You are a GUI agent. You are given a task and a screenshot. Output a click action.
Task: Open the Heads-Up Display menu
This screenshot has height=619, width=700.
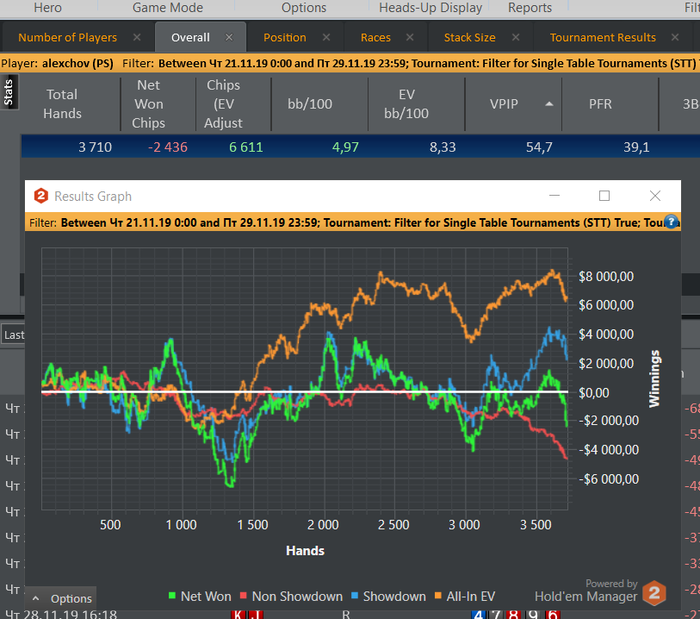[x=430, y=8]
